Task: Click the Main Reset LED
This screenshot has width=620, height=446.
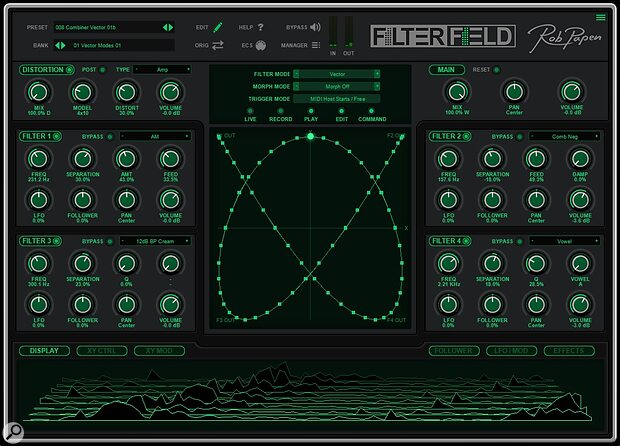Action: (x=497, y=70)
